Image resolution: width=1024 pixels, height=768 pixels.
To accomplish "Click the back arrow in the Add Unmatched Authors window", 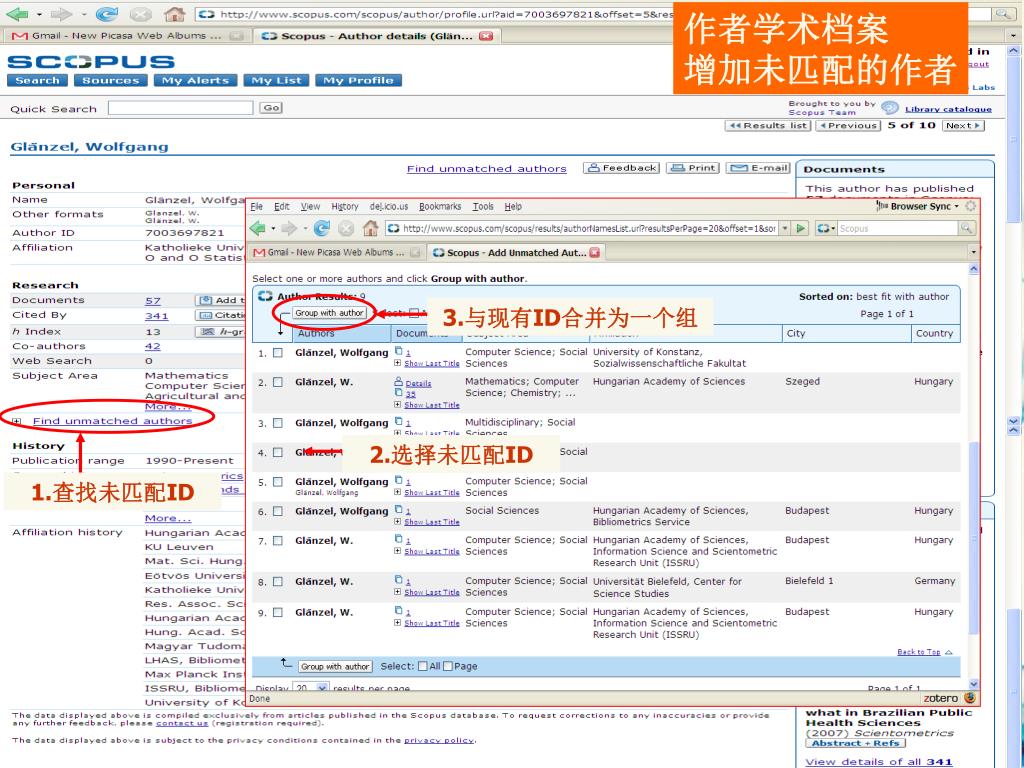I will (258, 228).
